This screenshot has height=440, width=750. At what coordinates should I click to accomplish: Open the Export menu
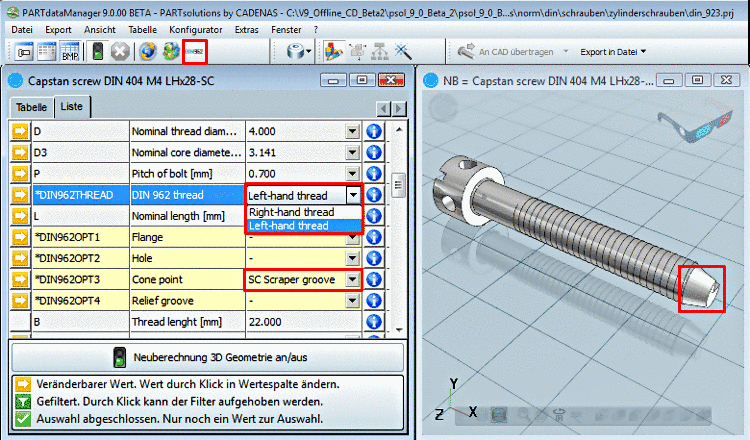(x=58, y=30)
